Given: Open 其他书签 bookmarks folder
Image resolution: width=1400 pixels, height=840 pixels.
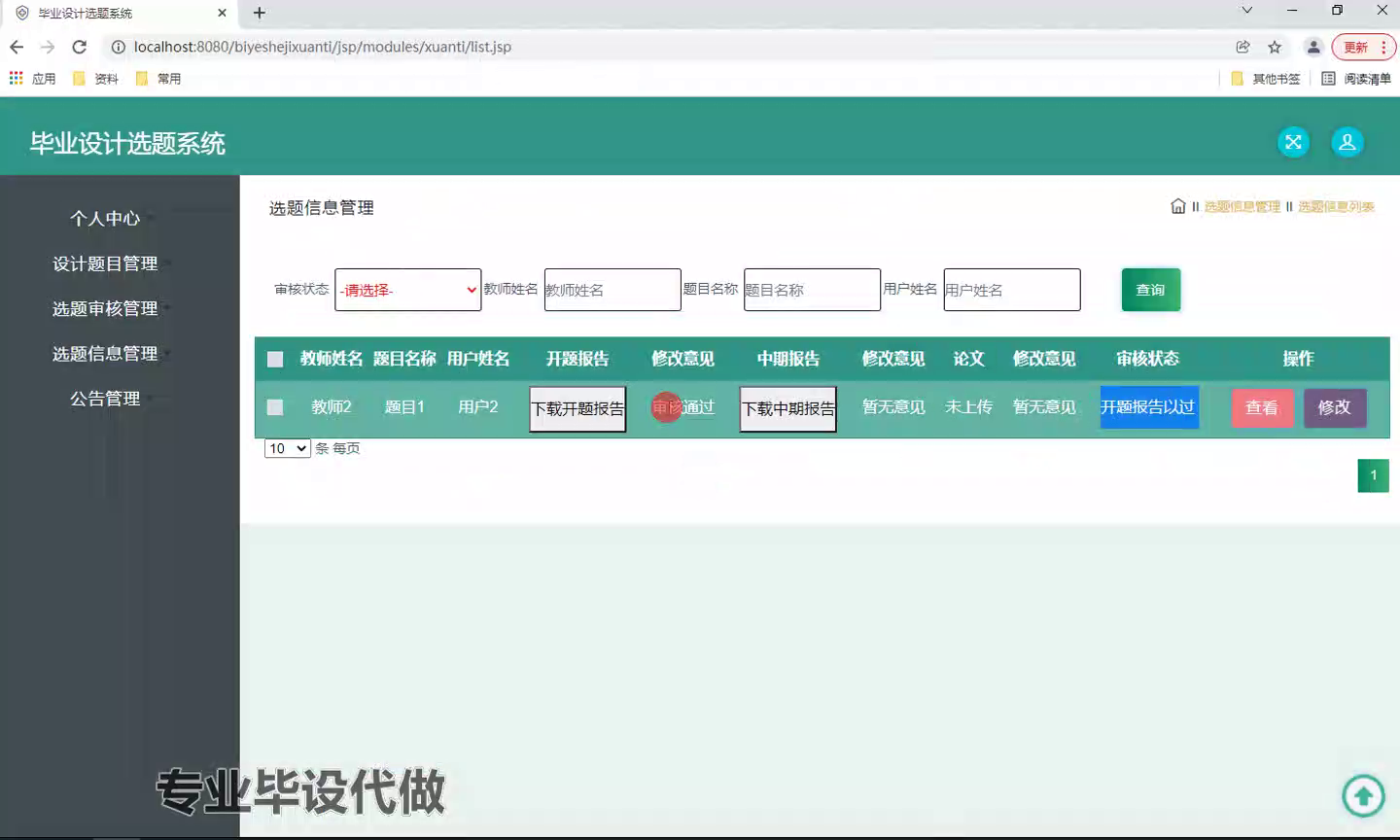Looking at the screenshot, I should tap(1265, 79).
